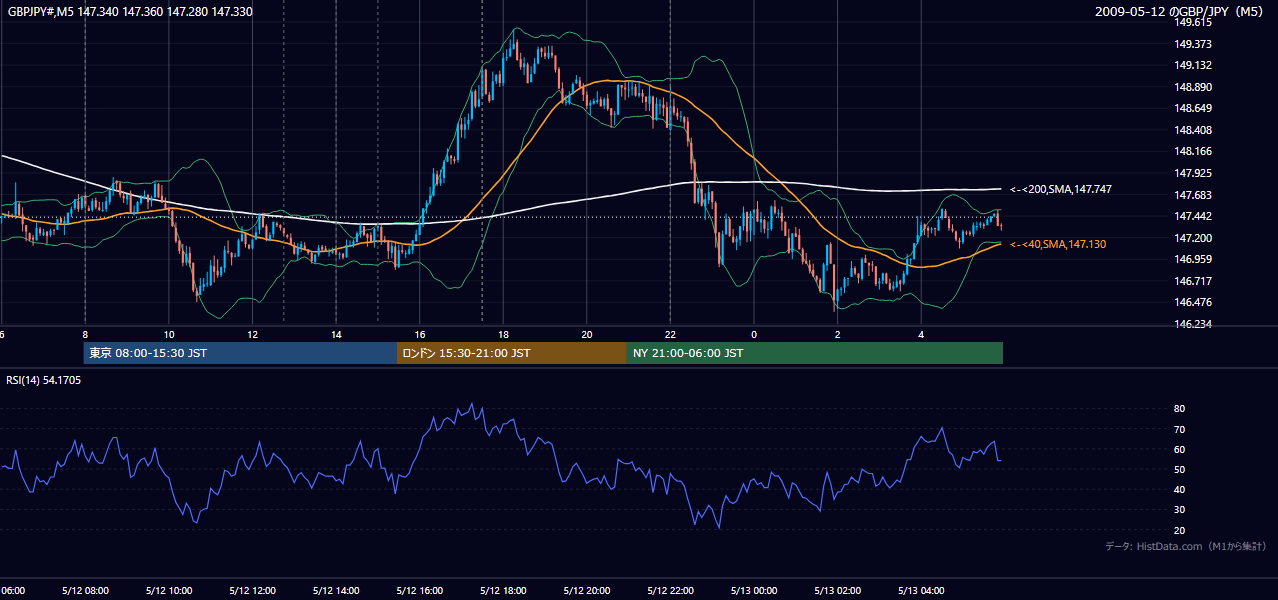1278x600 pixels.
Task: Click the hour 22 tick on chart axis
Action: coord(670,334)
